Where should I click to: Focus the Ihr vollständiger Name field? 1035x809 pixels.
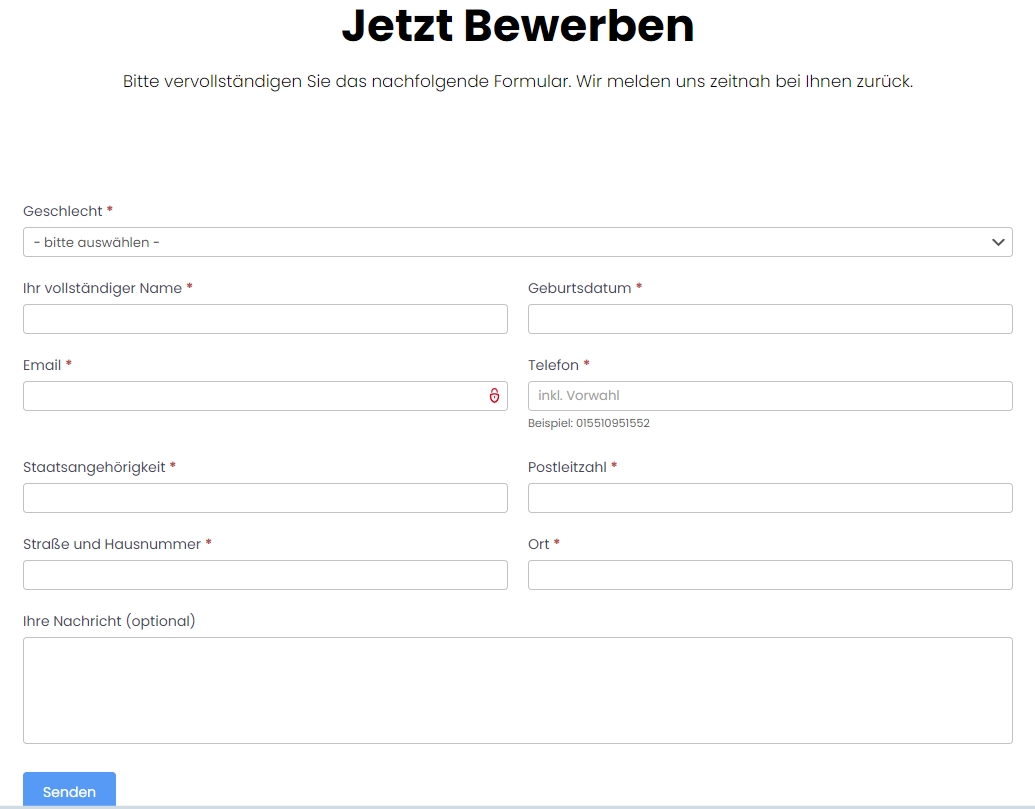pyautogui.click(x=265, y=319)
